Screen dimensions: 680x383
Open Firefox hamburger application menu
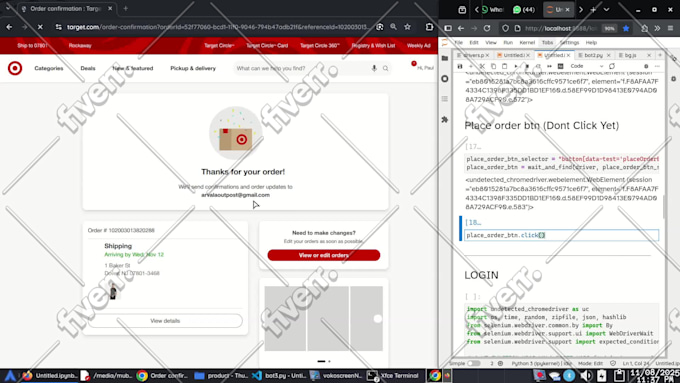coord(670,28)
